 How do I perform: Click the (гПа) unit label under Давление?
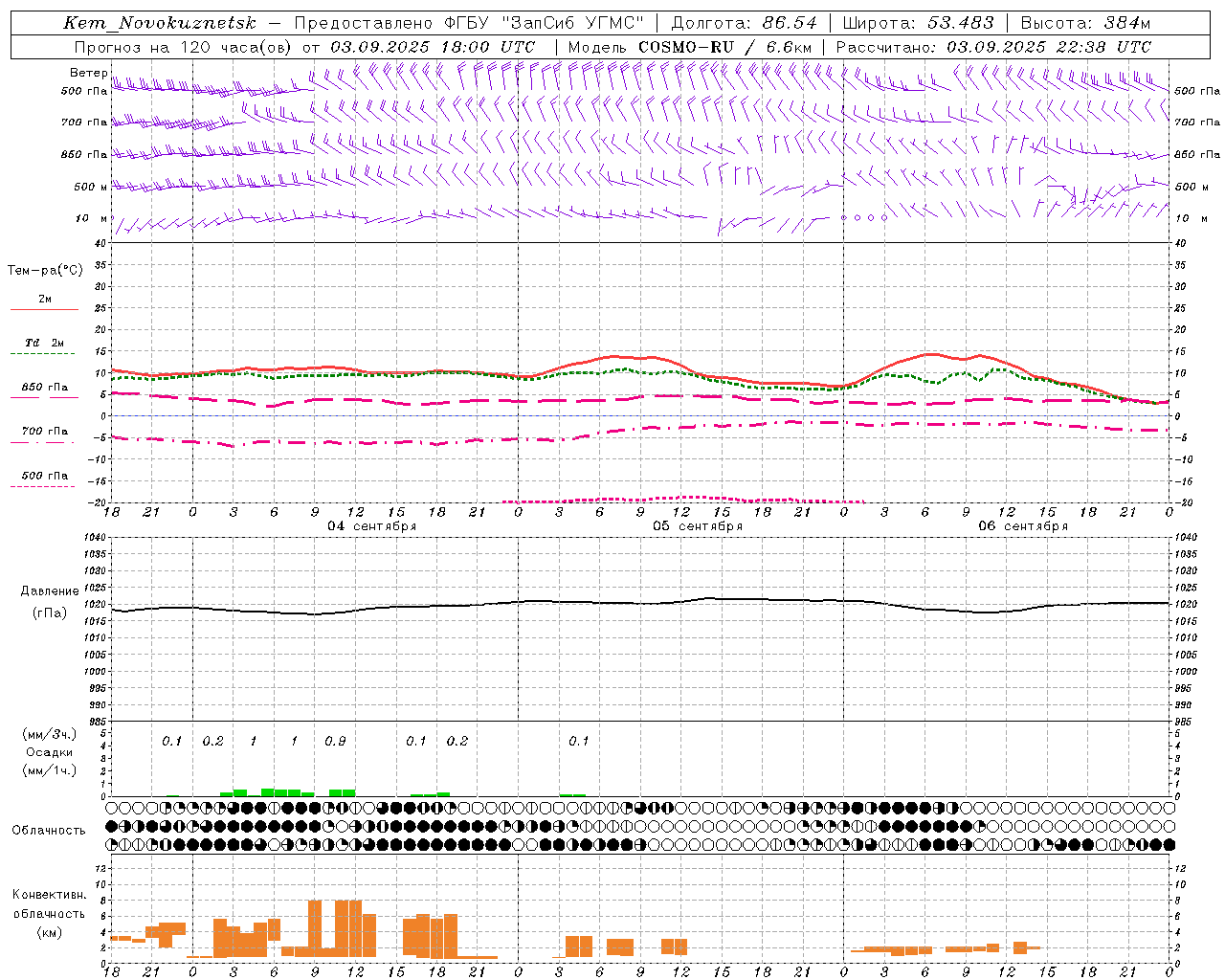coord(50,613)
